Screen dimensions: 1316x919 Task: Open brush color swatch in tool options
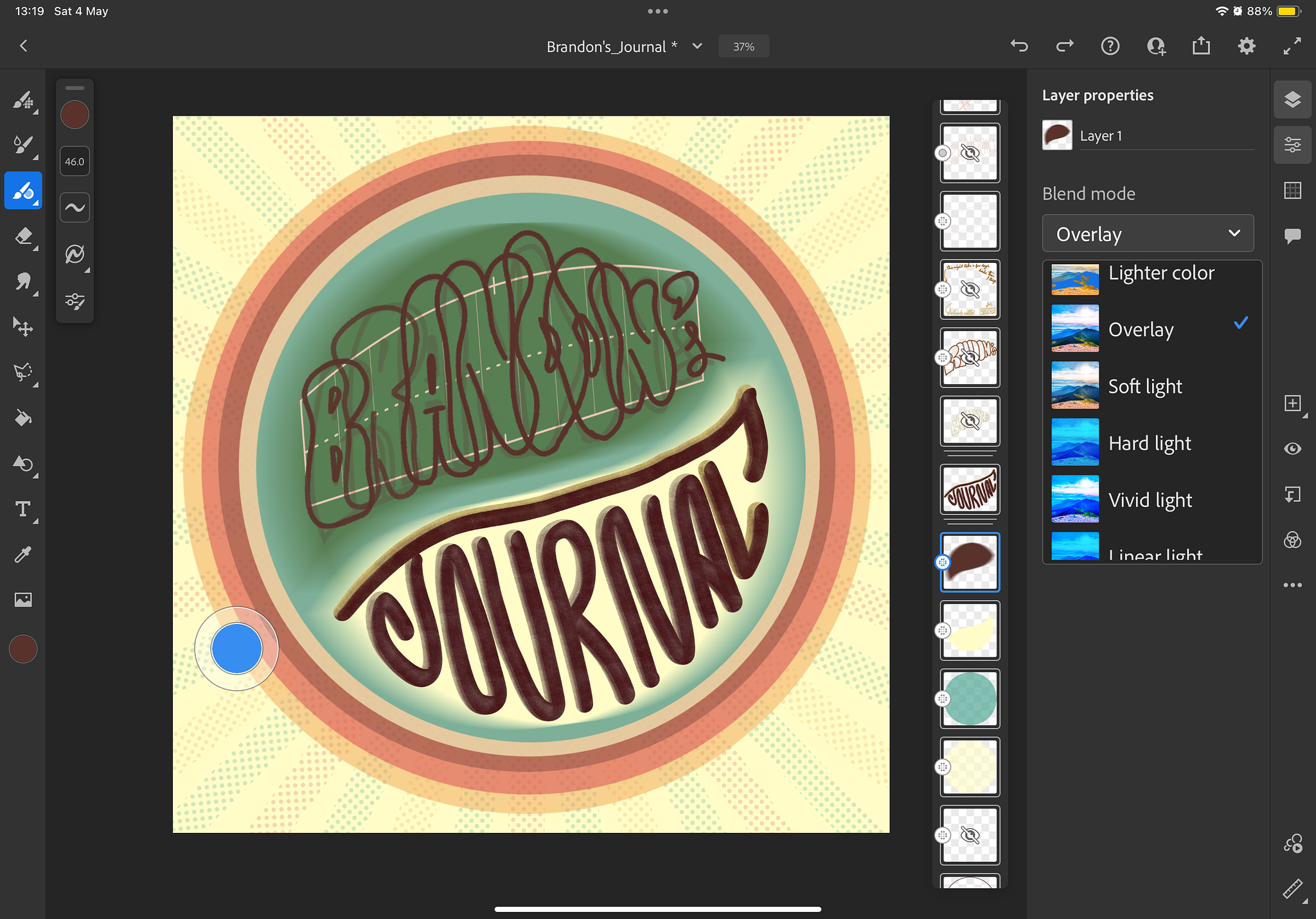pyautogui.click(x=75, y=114)
